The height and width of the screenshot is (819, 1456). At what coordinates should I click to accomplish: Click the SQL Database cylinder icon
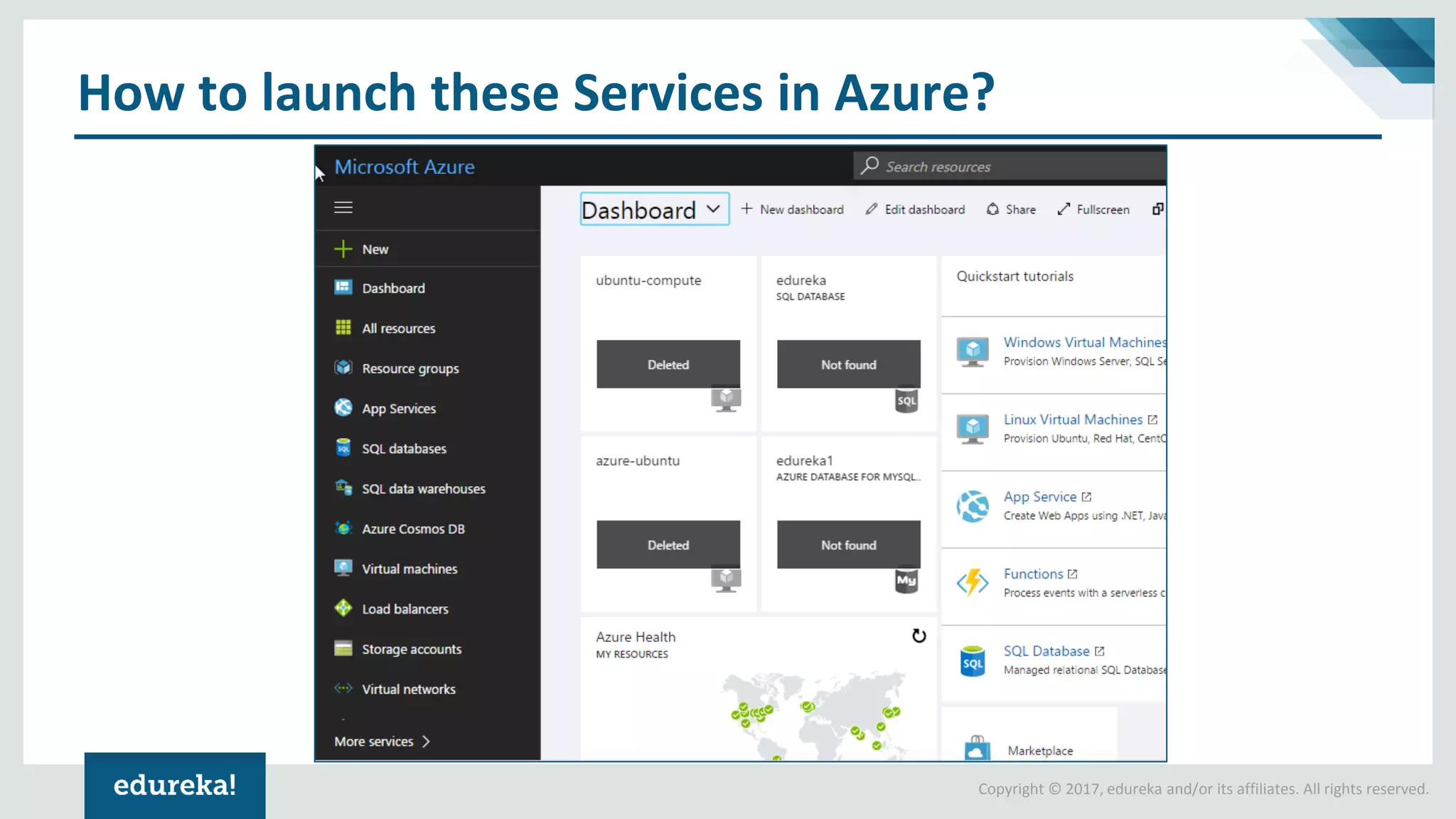coord(973,661)
